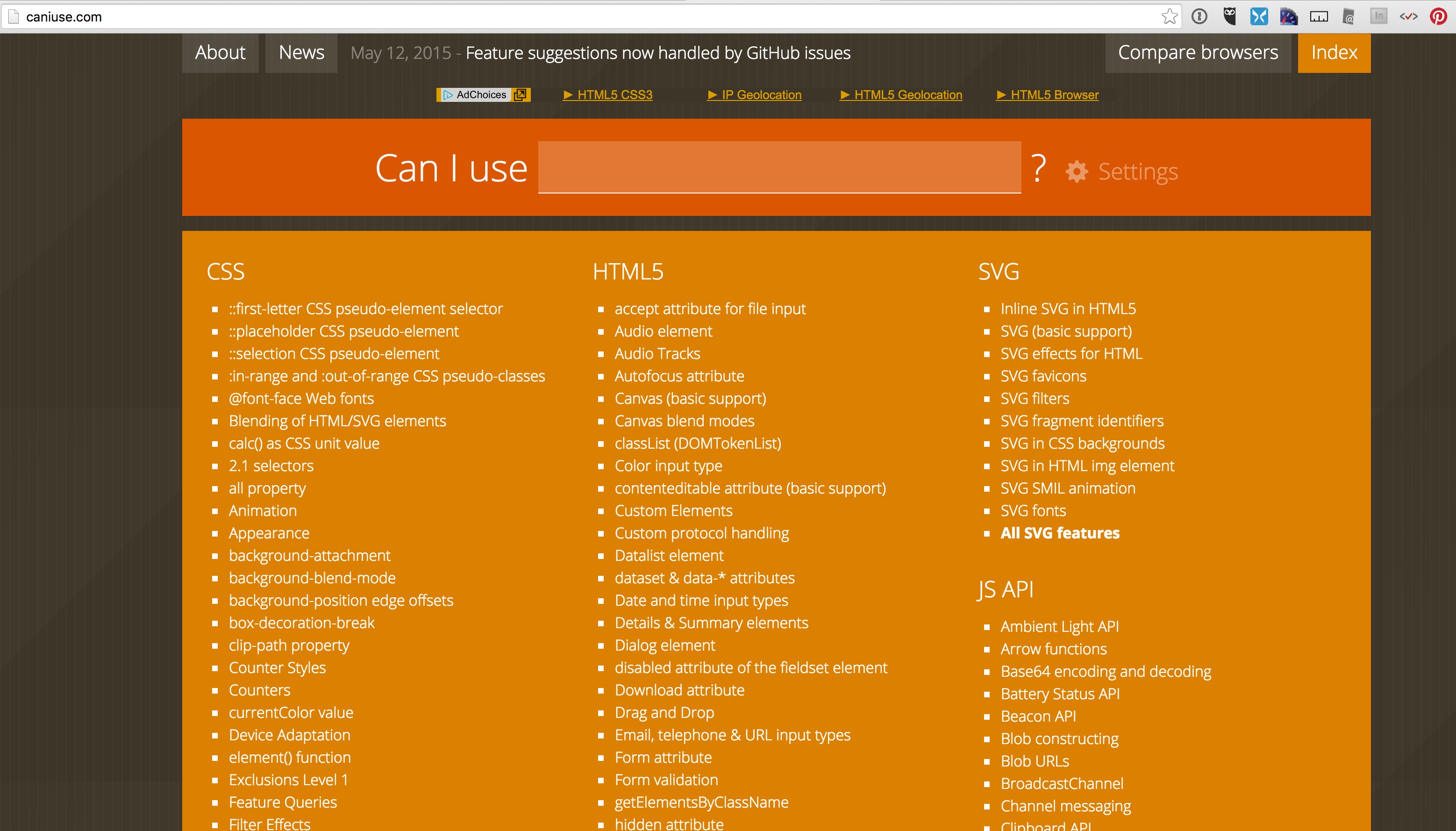Screen dimensions: 1456x831
Task: Open ::selection CSS pseudo-element
Action: coord(334,354)
